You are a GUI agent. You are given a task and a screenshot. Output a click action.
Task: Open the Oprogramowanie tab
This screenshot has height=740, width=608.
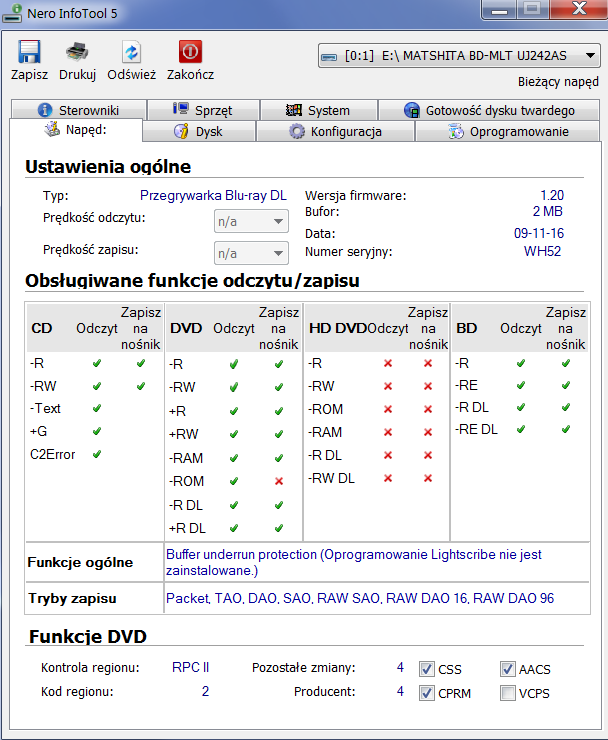point(508,131)
